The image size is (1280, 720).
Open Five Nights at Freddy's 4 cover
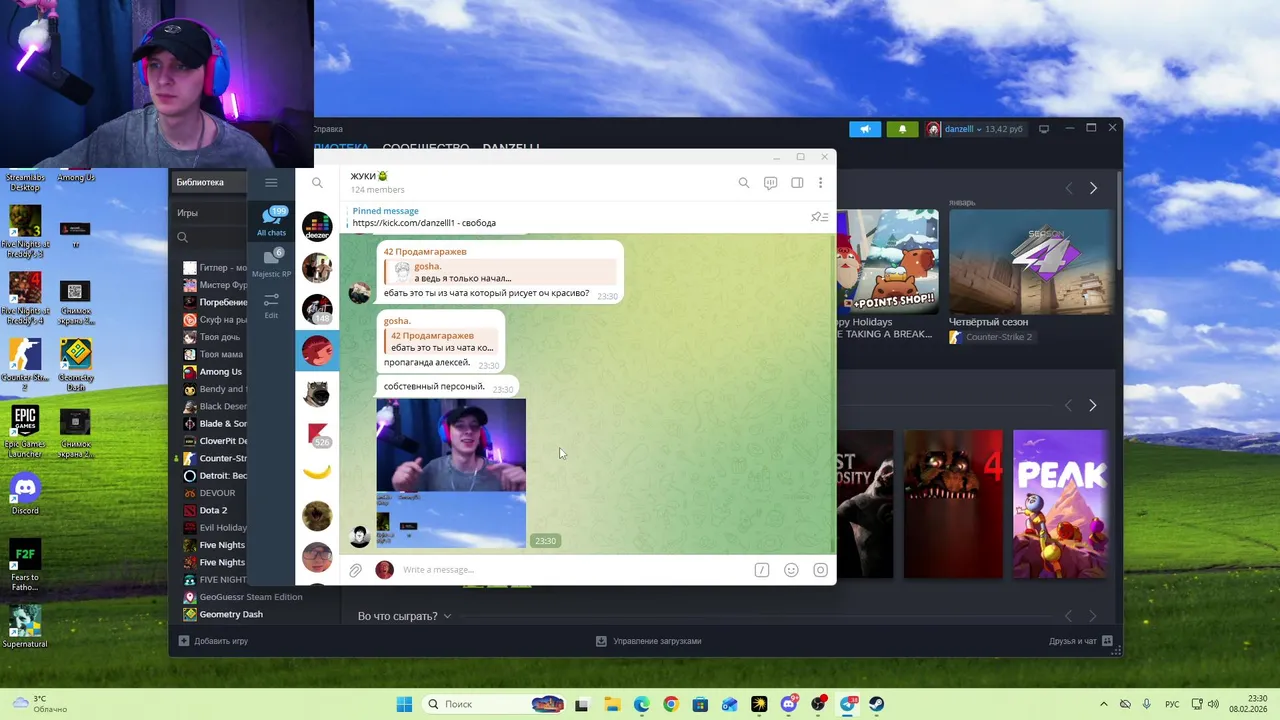click(x=953, y=504)
